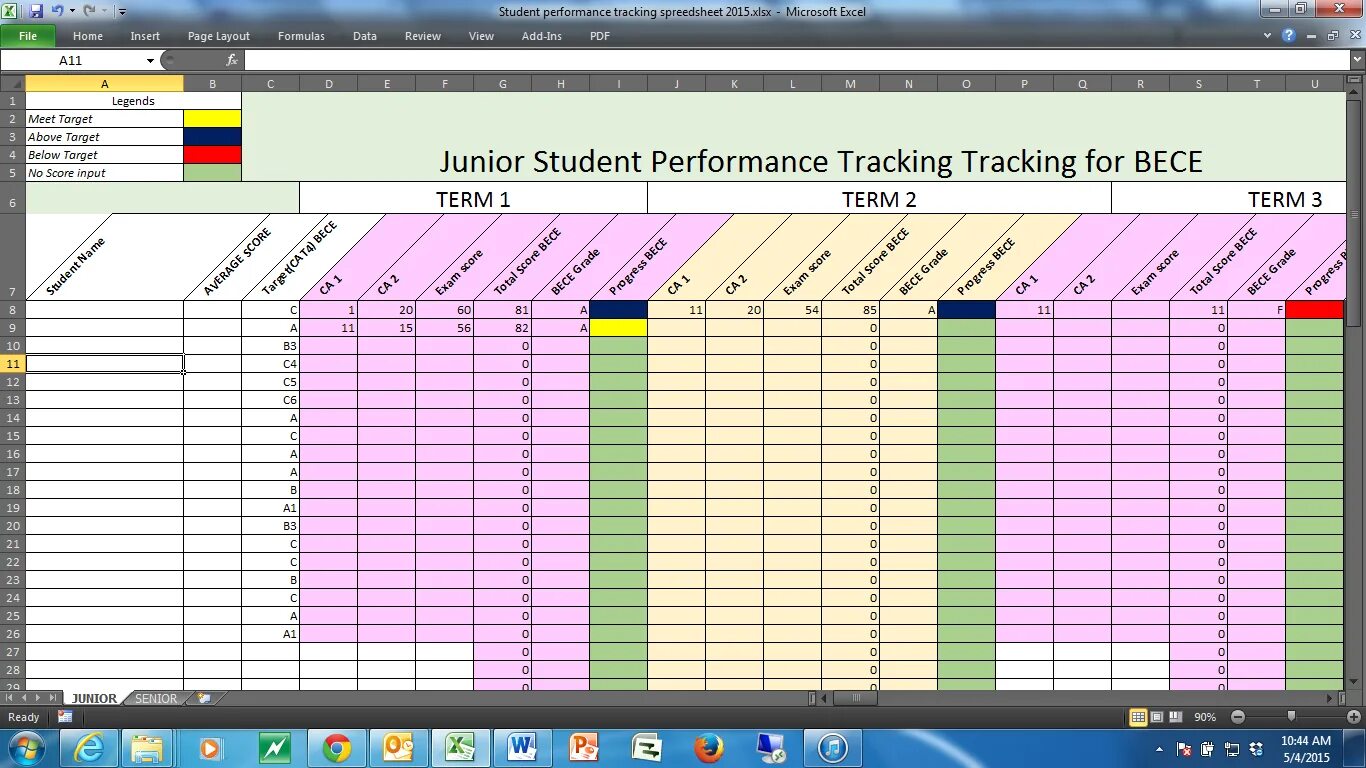The image size is (1366, 768).
Task: Open Internet Explorer from the taskbar
Action: pos(89,748)
